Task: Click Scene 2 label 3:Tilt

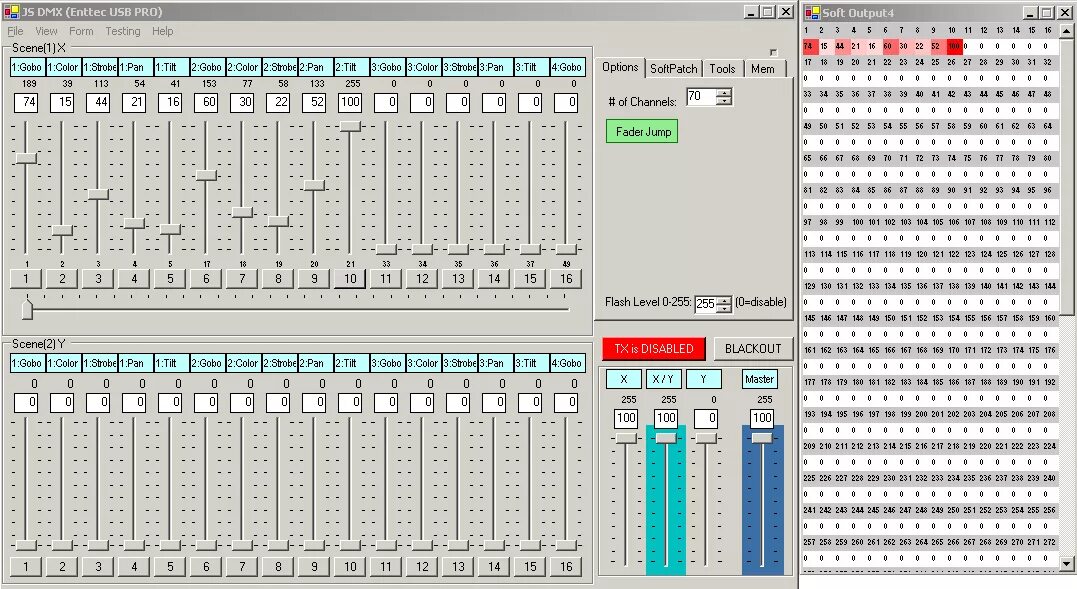Action: (531, 363)
